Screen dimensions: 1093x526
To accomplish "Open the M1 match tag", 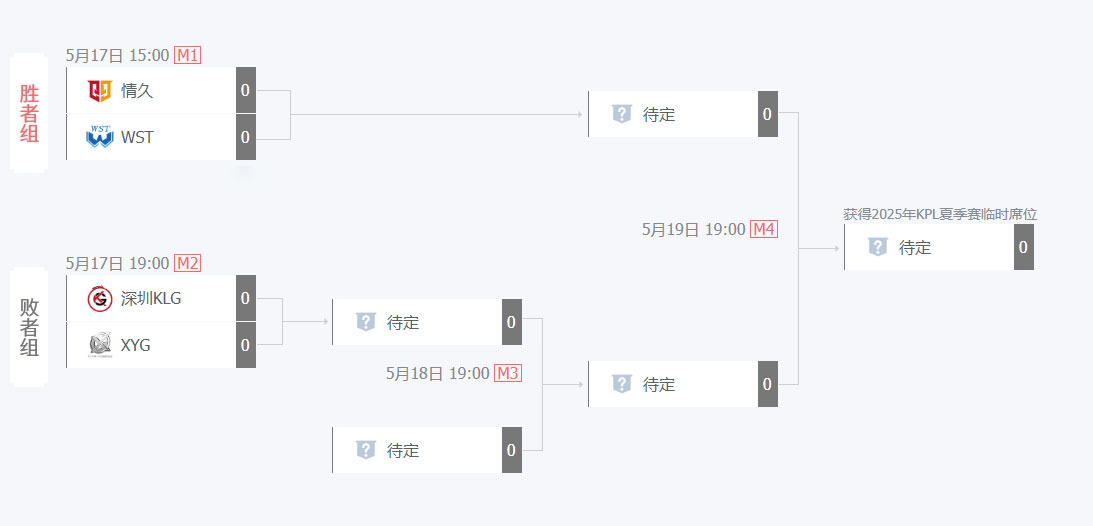I will [188, 56].
